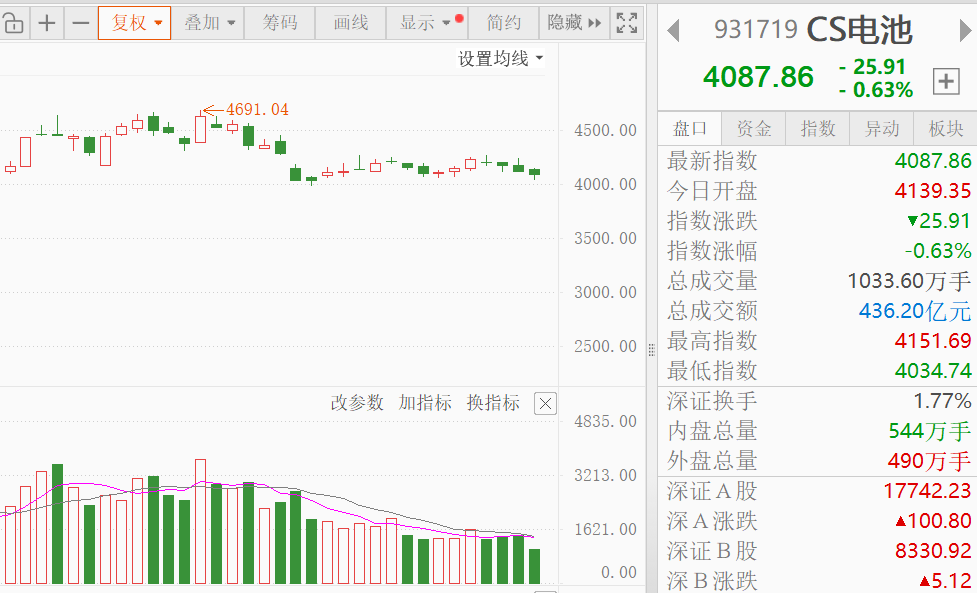977x593 pixels.
Task: Click 改参数 for the volume indicator
Action: click(357, 403)
